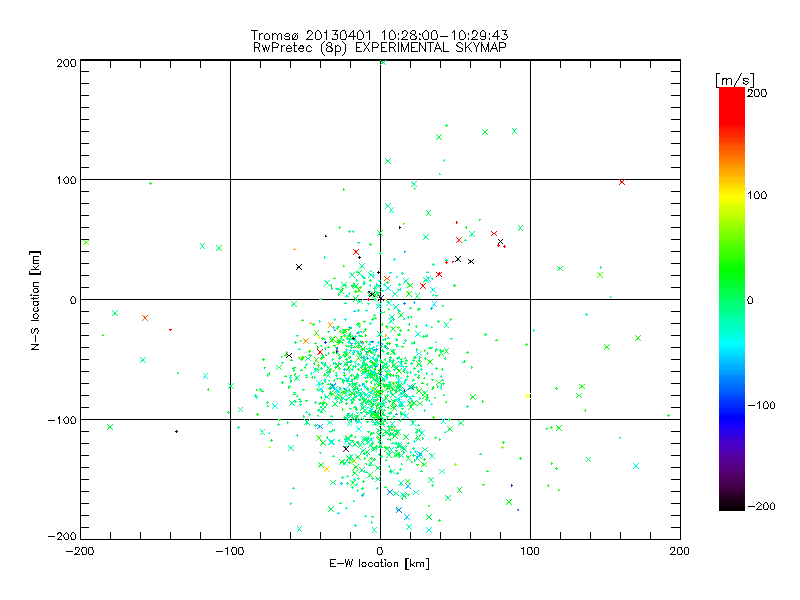This screenshot has width=800, height=600.
Task: Click the colorbar label '200'
Action: point(757,93)
